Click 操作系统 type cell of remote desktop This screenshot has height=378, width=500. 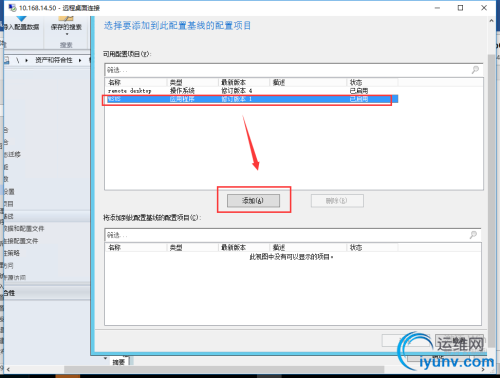[182, 91]
